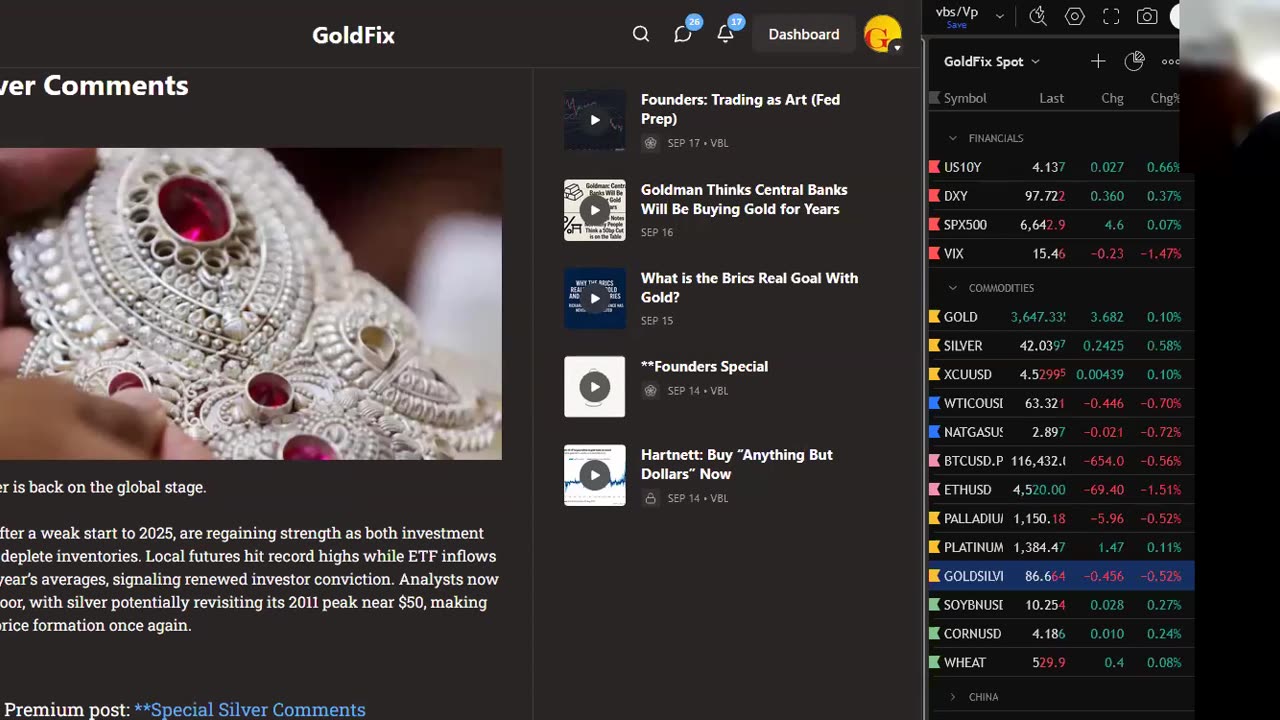
Task: Open the Hartnett Buy Anything But Dollars post
Action: (736, 464)
